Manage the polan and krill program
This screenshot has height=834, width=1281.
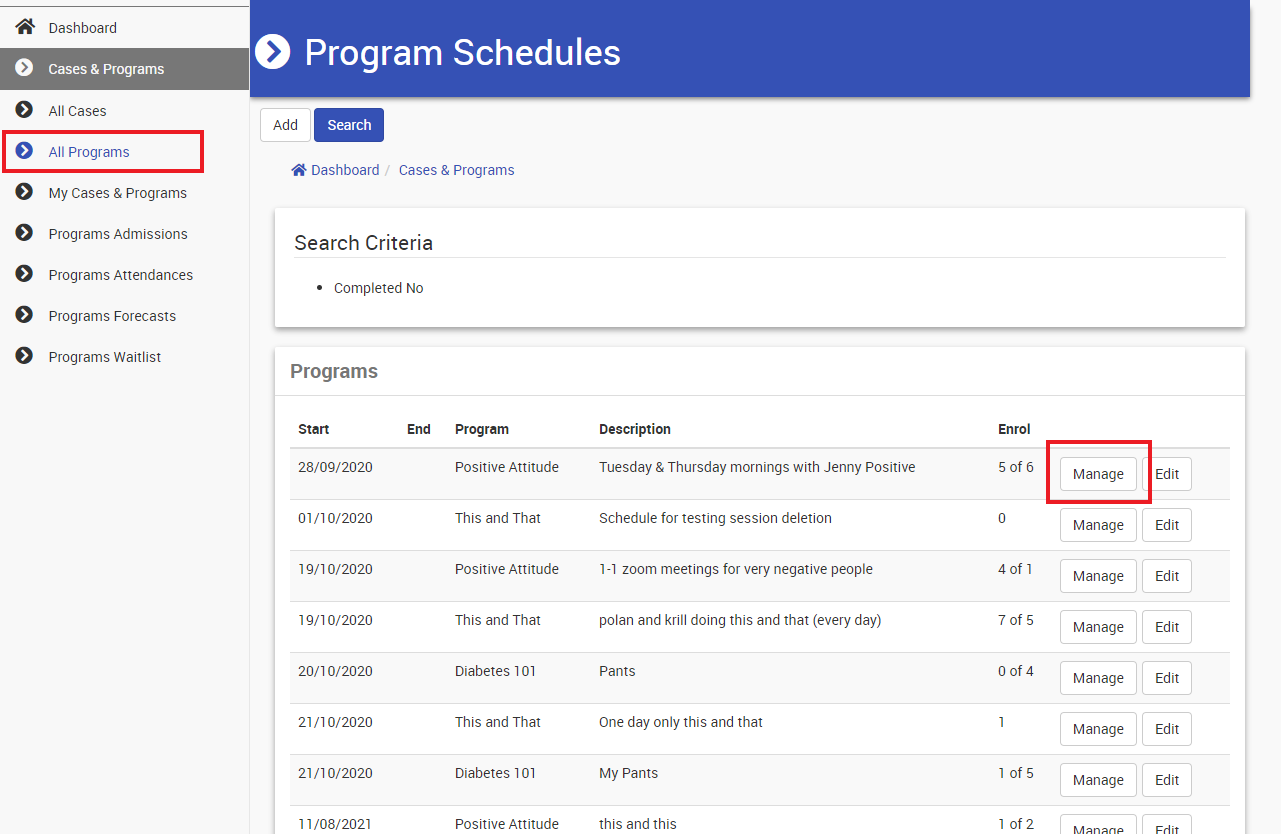click(x=1098, y=627)
